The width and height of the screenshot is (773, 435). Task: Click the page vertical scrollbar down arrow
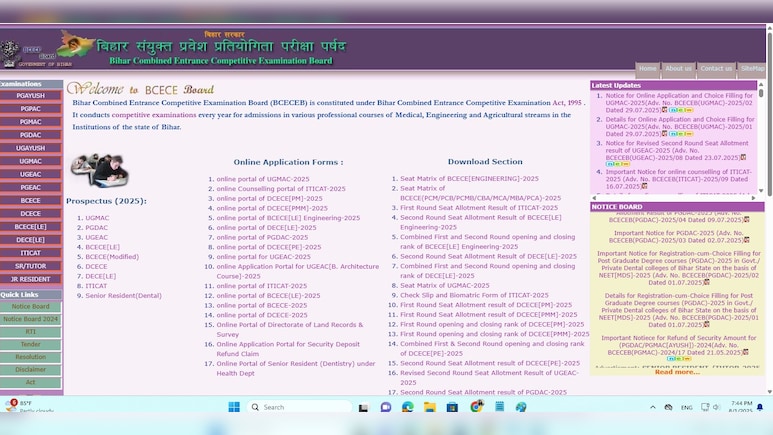769,392
